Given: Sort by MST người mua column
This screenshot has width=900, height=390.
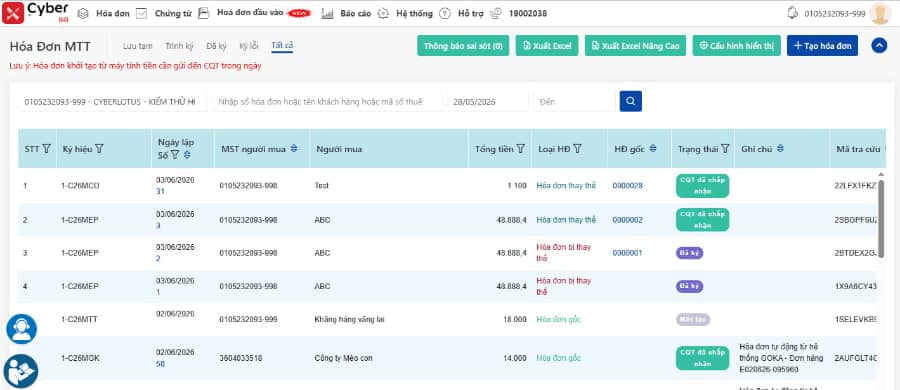Looking at the screenshot, I should pos(294,149).
